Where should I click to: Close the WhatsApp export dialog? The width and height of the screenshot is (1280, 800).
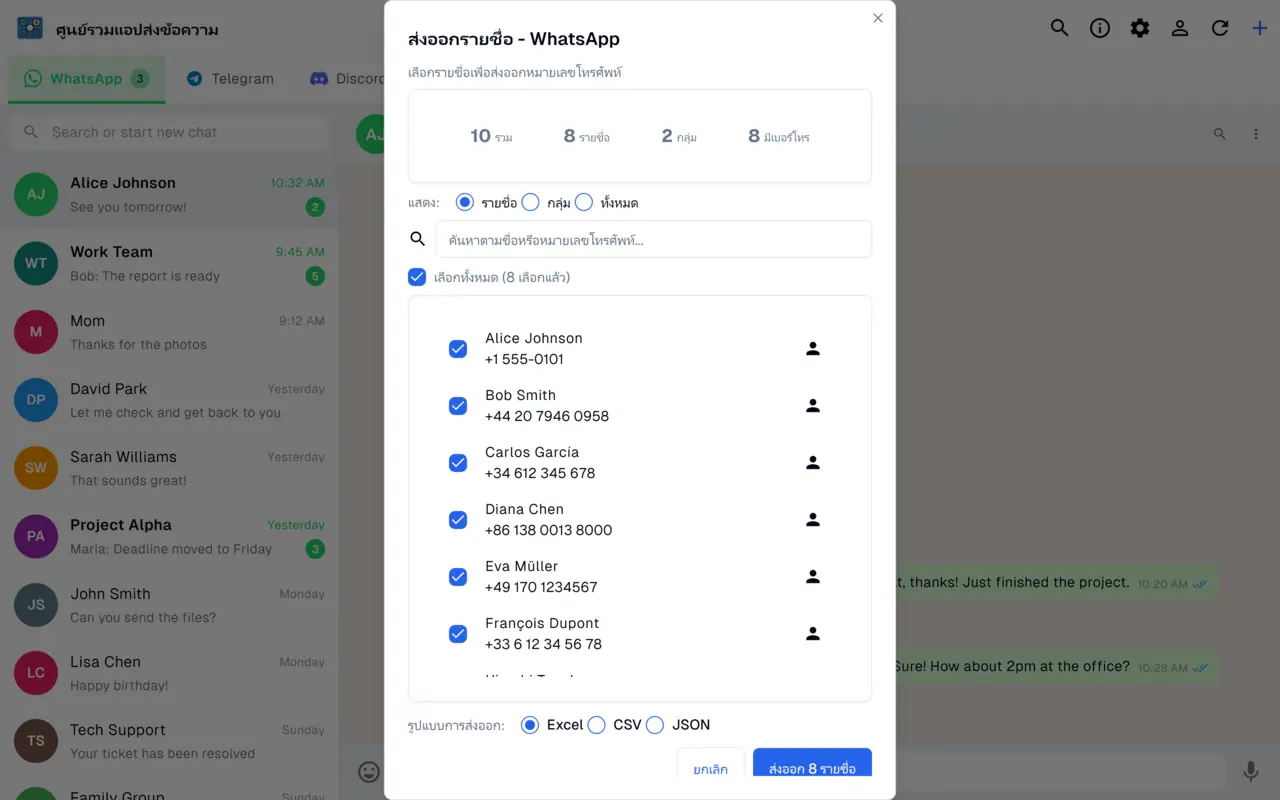[878, 18]
